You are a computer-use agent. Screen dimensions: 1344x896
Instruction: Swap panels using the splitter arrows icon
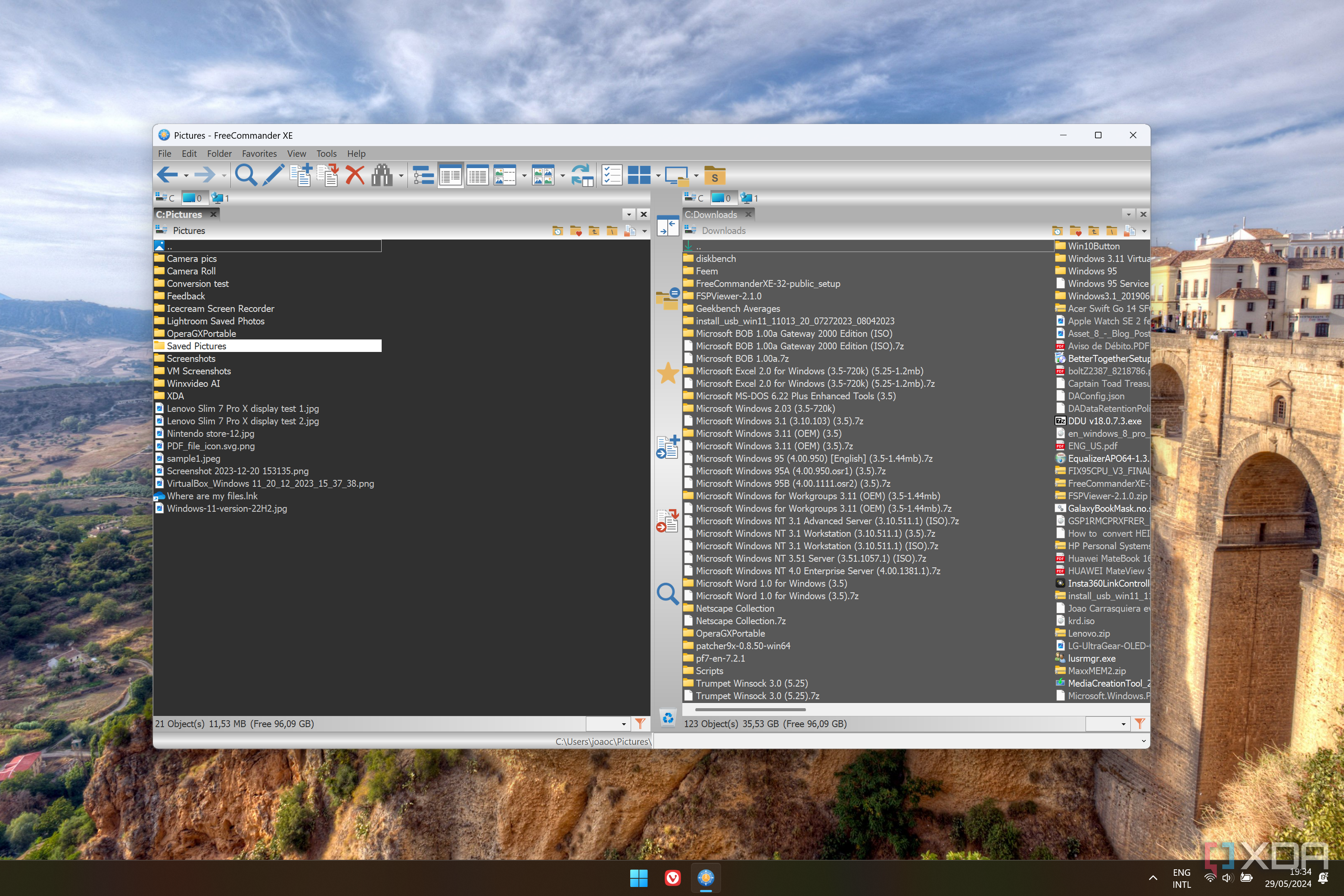[x=667, y=226]
